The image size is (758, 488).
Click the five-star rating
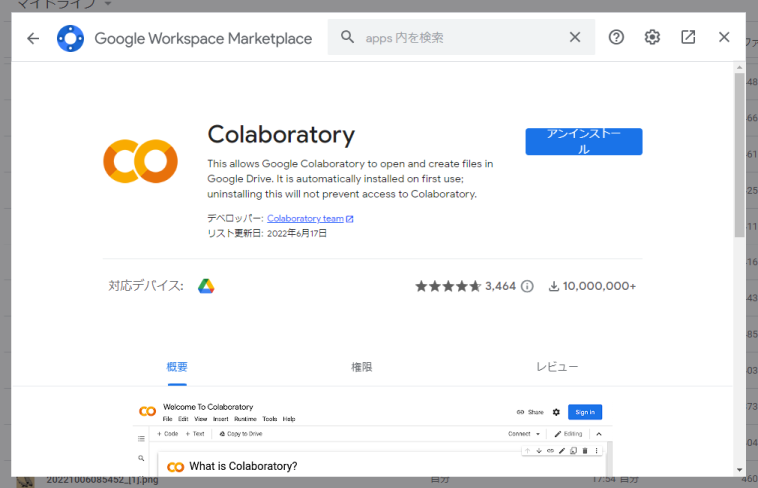click(448, 286)
